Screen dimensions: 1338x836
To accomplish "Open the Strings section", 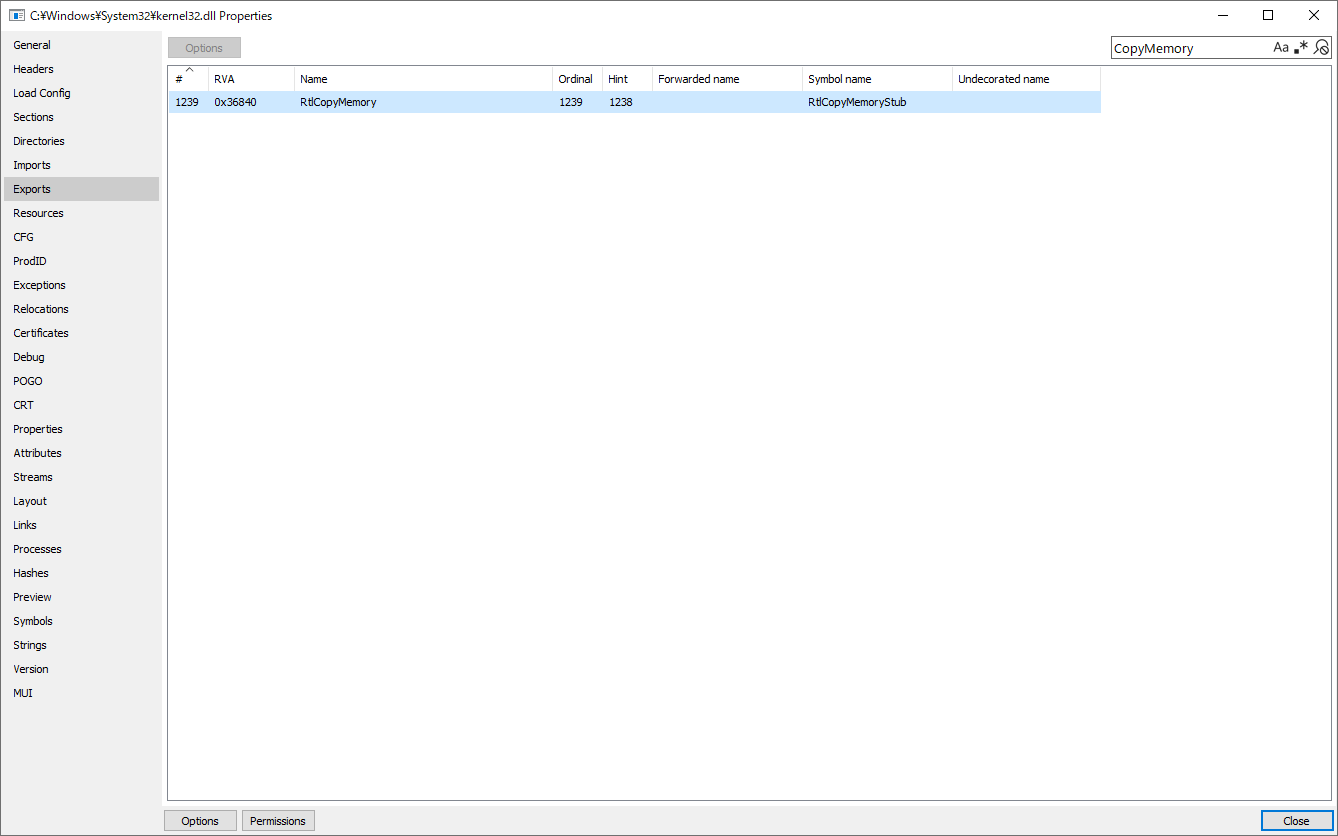I will (x=29, y=644).
